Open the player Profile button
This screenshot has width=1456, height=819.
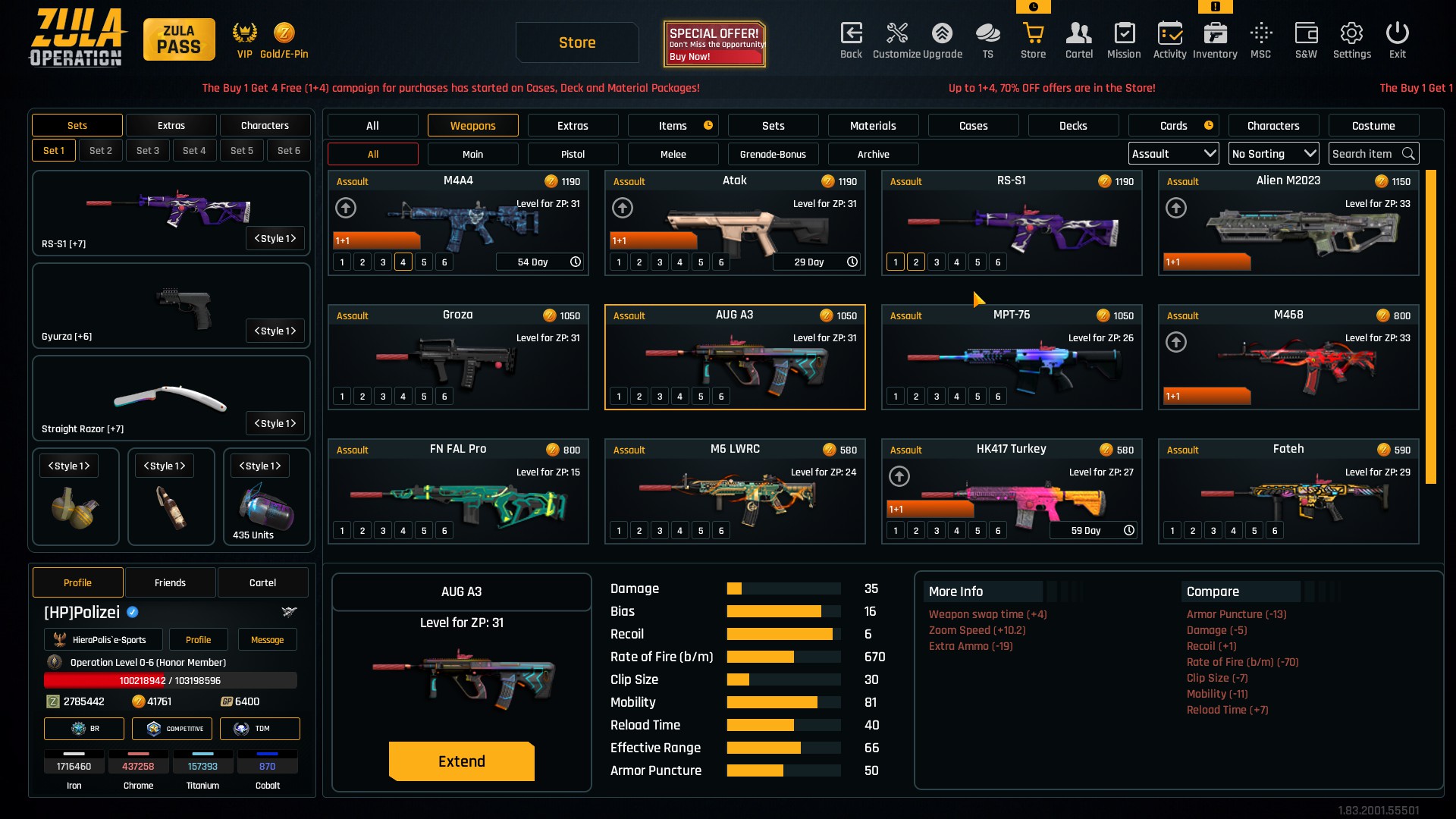coord(198,639)
